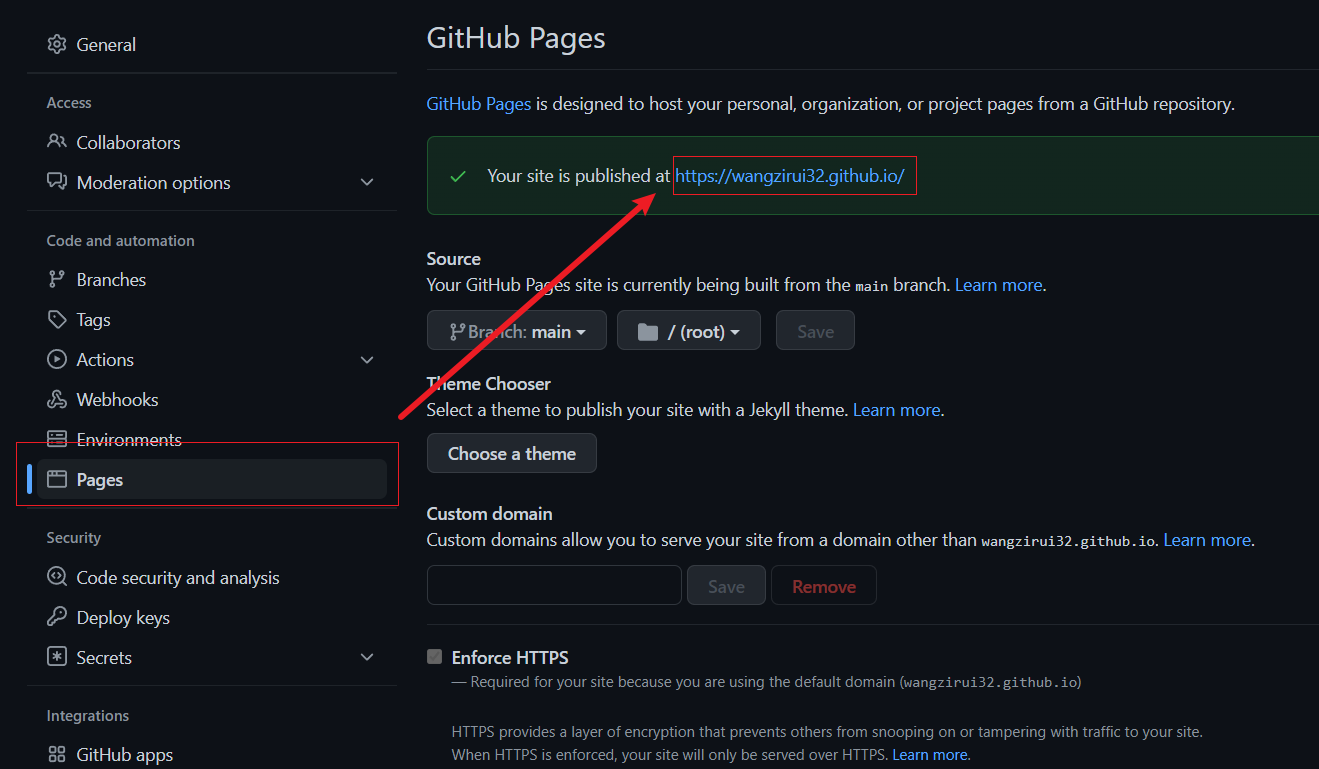Click the Source section heading

click(454, 259)
